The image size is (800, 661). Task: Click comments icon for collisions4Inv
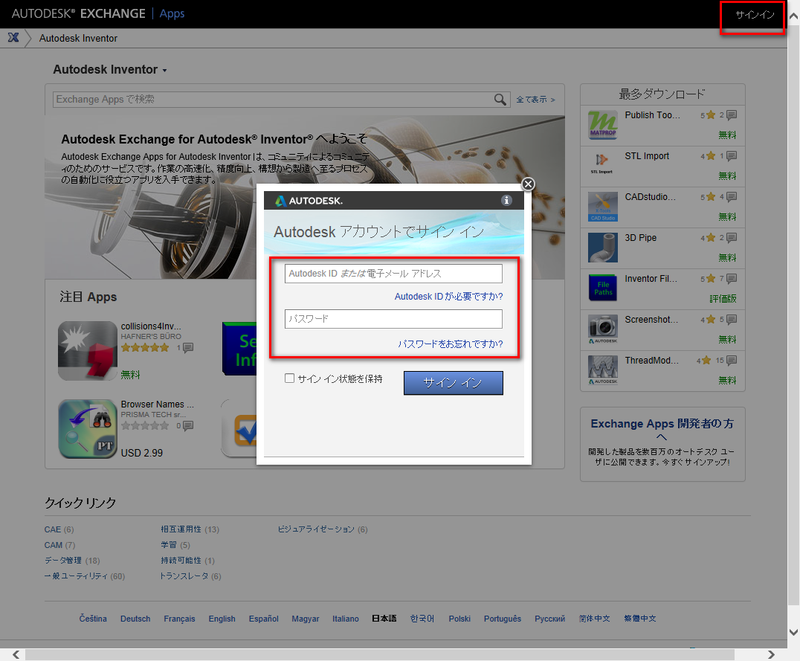188,348
